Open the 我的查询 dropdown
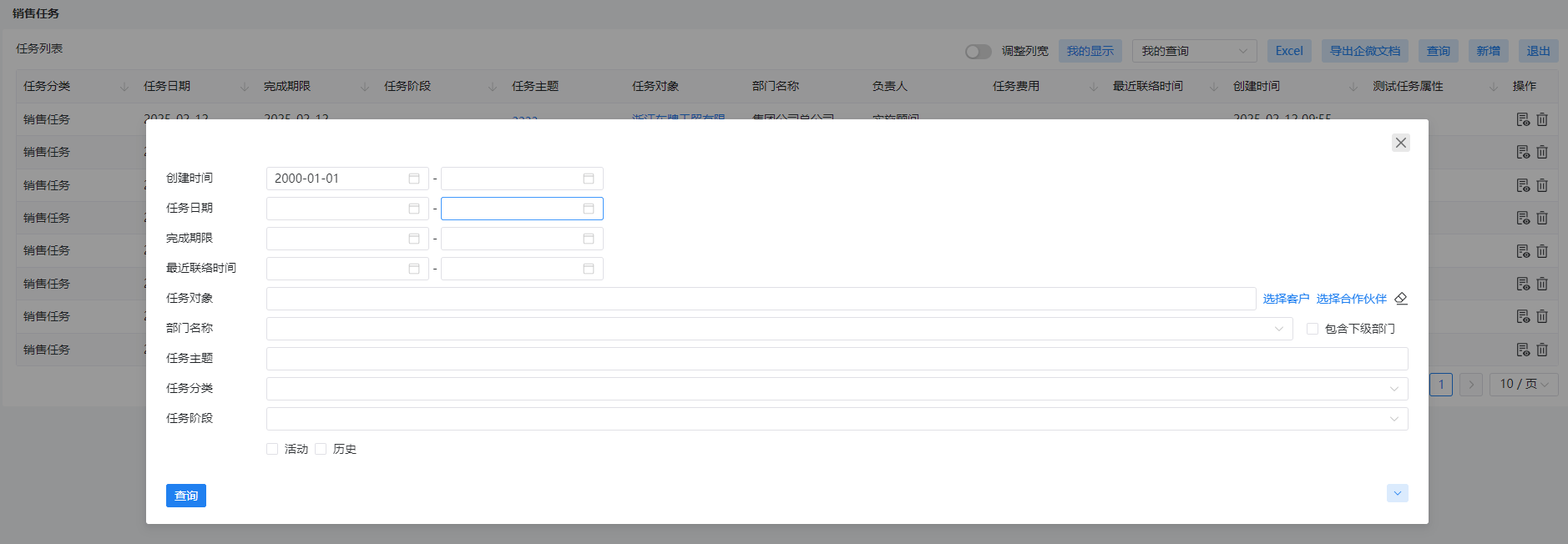1568x544 pixels. pyautogui.click(x=1195, y=51)
